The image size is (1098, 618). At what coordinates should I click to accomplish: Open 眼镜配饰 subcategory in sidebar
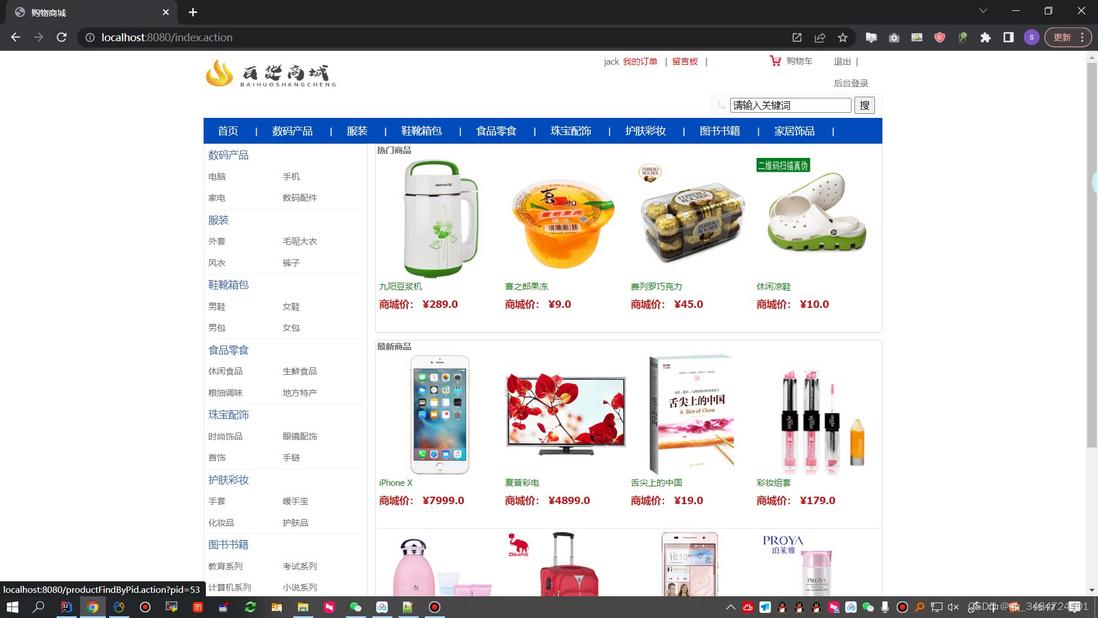(x=299, y=436)
